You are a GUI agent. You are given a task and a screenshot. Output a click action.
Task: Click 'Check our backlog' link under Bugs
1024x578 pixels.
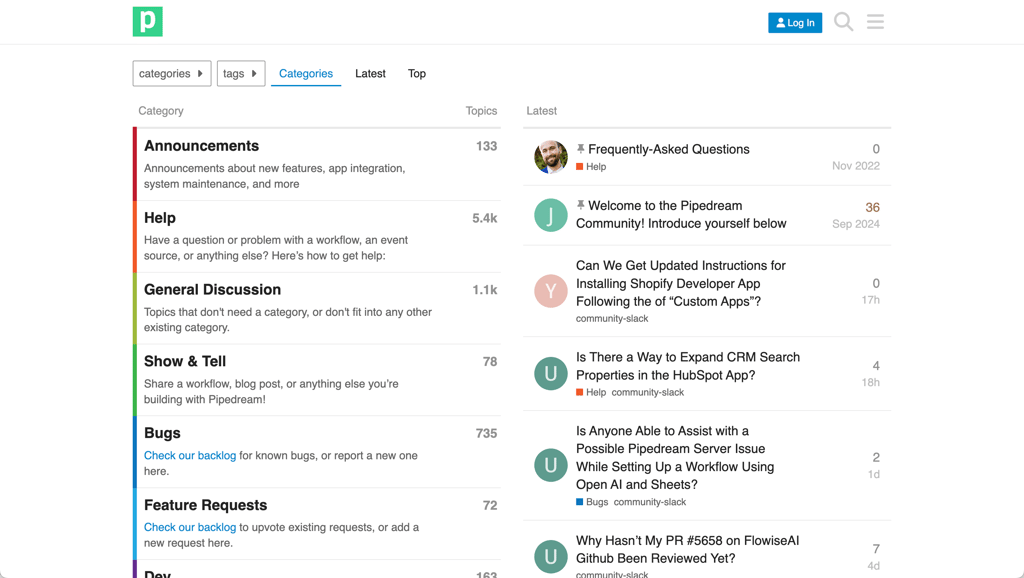click(x=190, y=455)
